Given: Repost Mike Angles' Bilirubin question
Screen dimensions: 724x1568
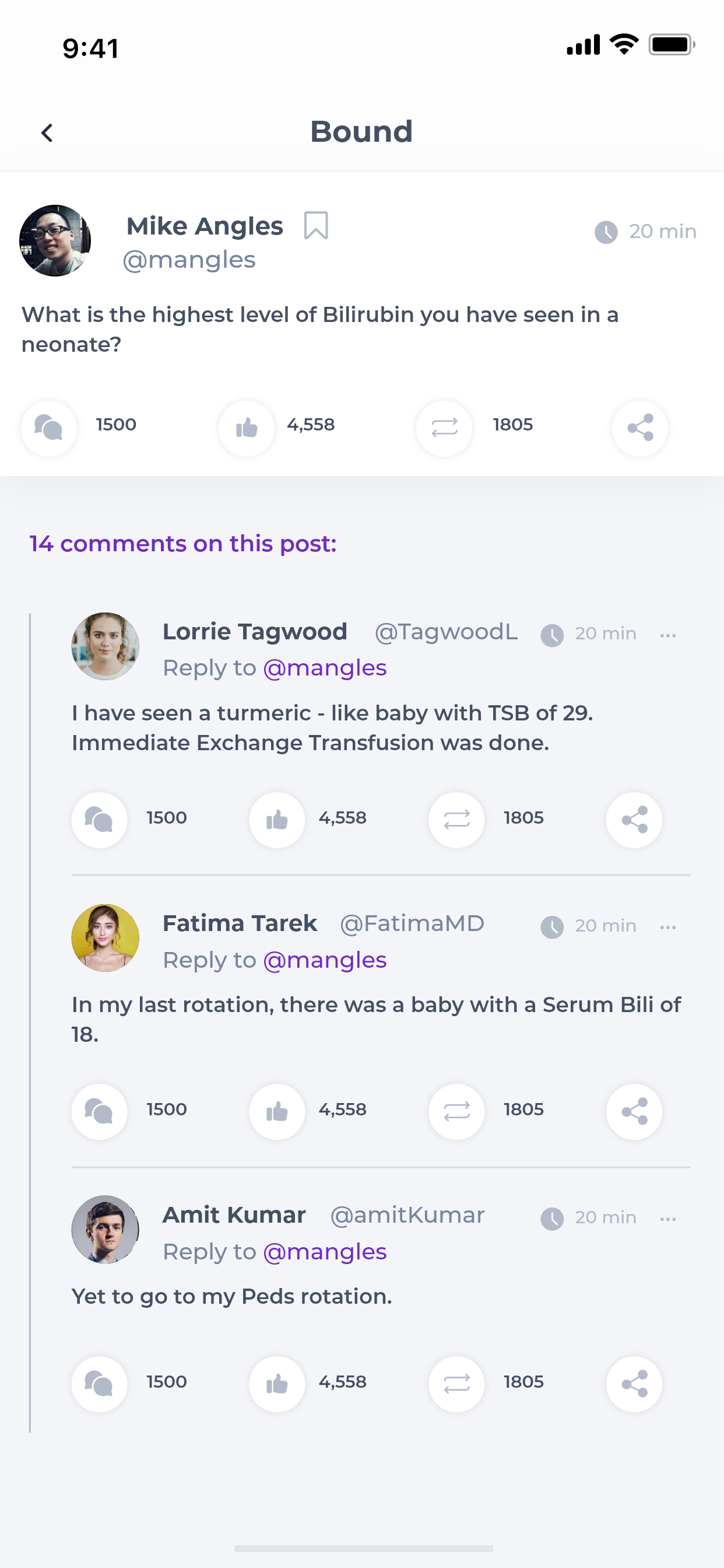Looking at the screenshot, I should click(444, 429).
